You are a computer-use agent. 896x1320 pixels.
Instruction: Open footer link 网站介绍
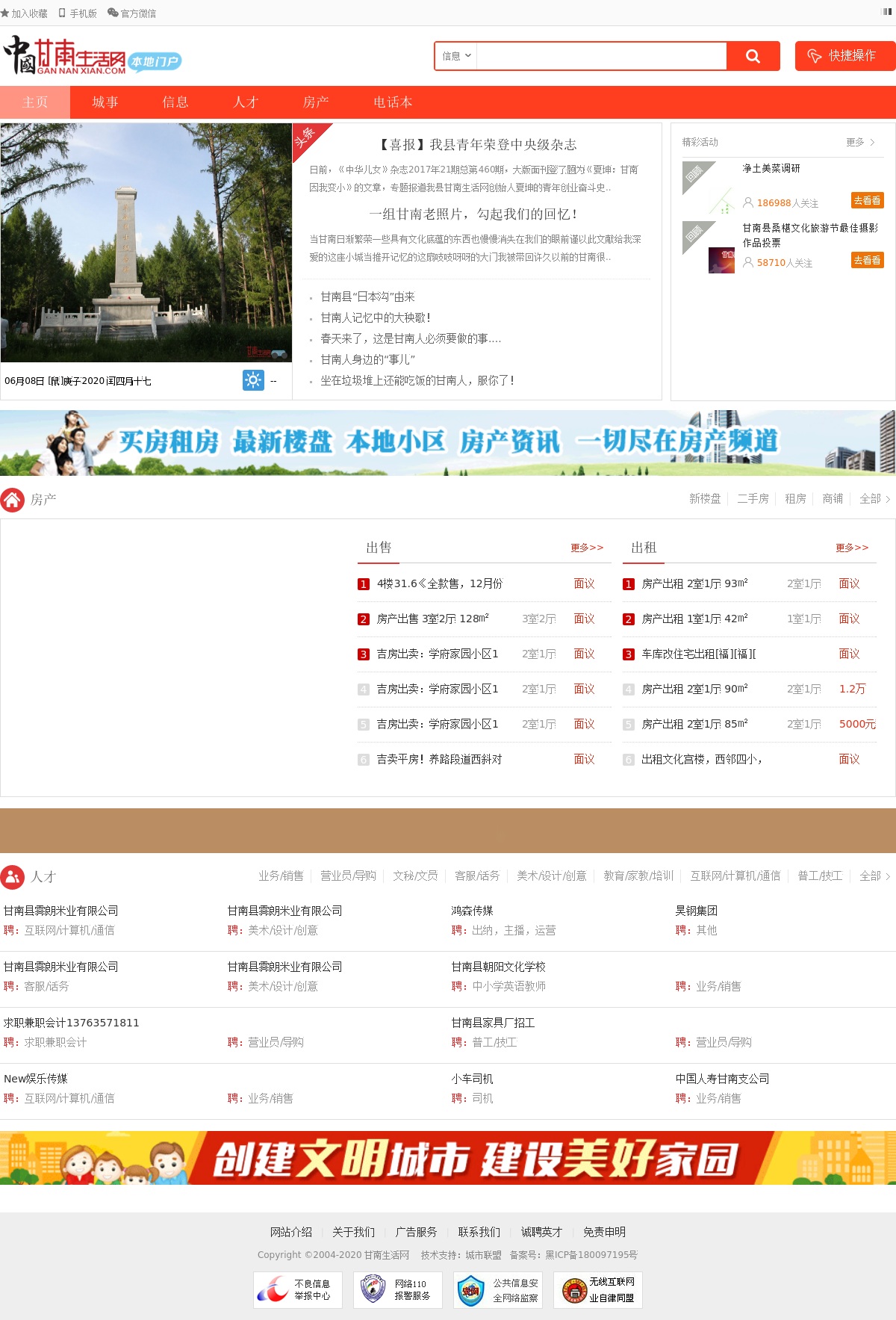click(291, 1233)
